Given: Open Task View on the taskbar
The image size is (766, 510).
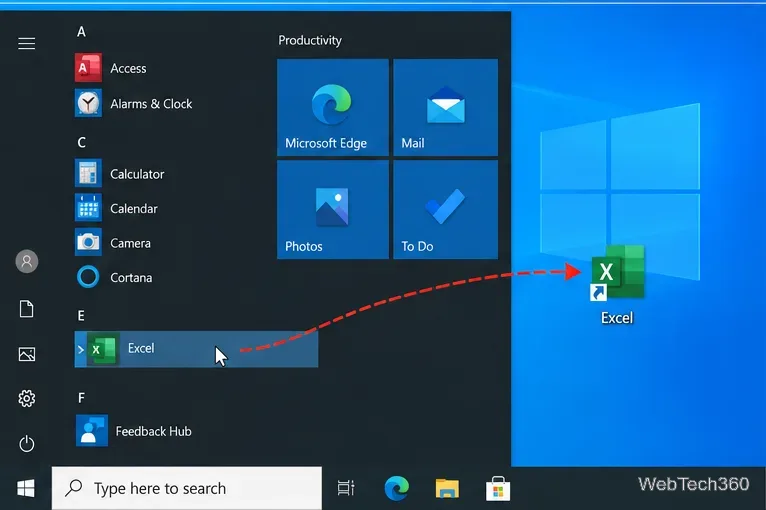Looking at the screenshot, I should tap(346, 488).
